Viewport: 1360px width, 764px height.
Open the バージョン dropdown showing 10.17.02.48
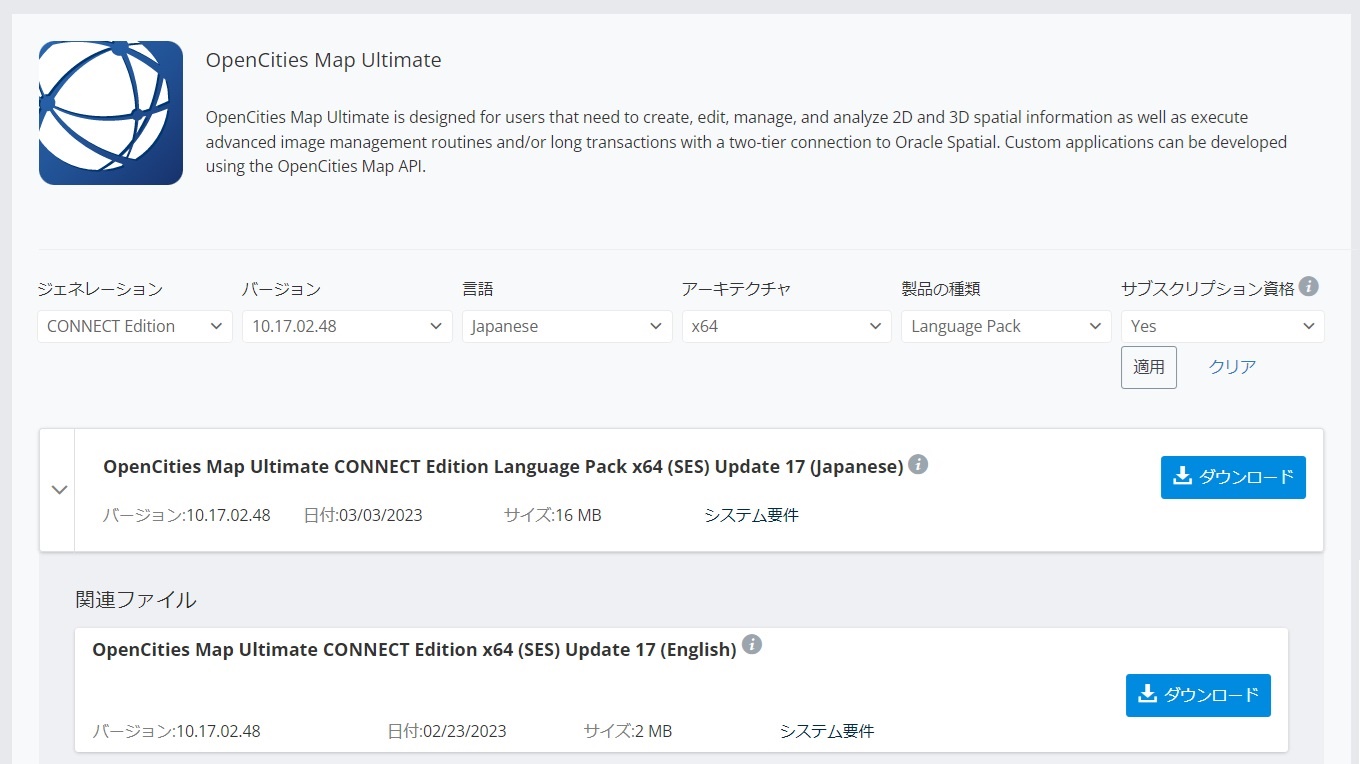(x=347, y=326)
